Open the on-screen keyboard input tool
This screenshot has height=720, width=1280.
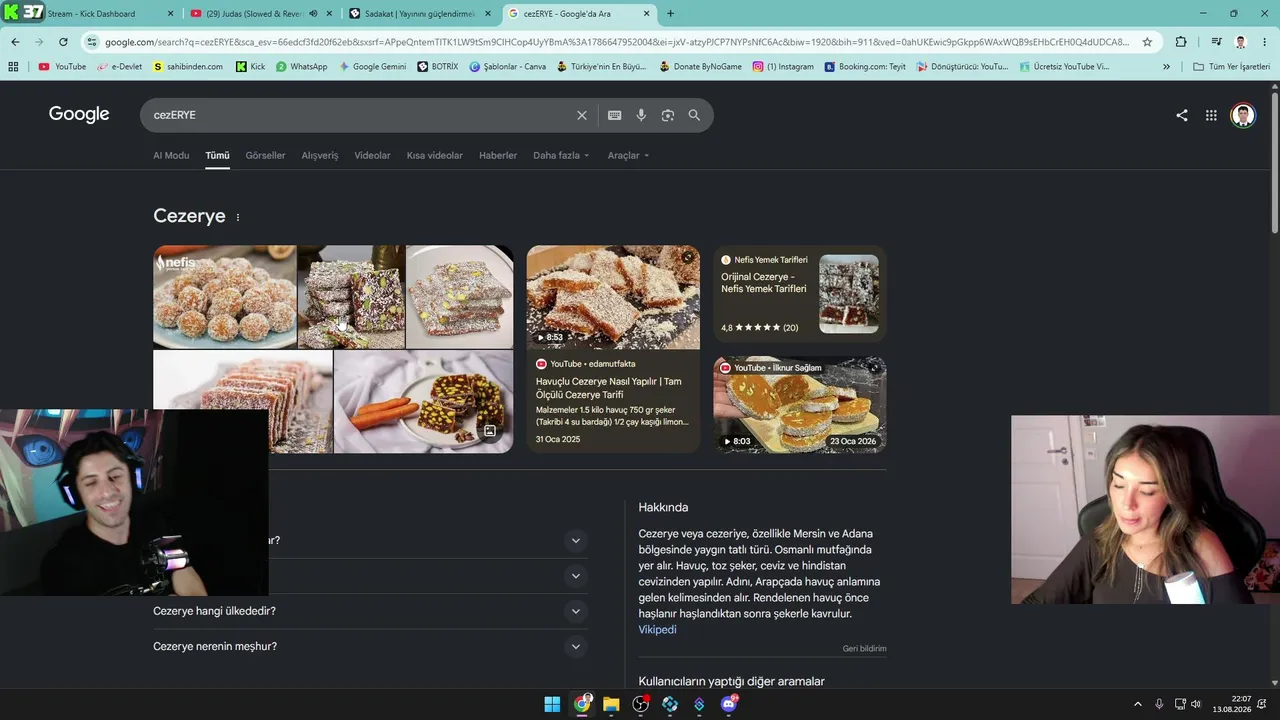pos(615,115)
